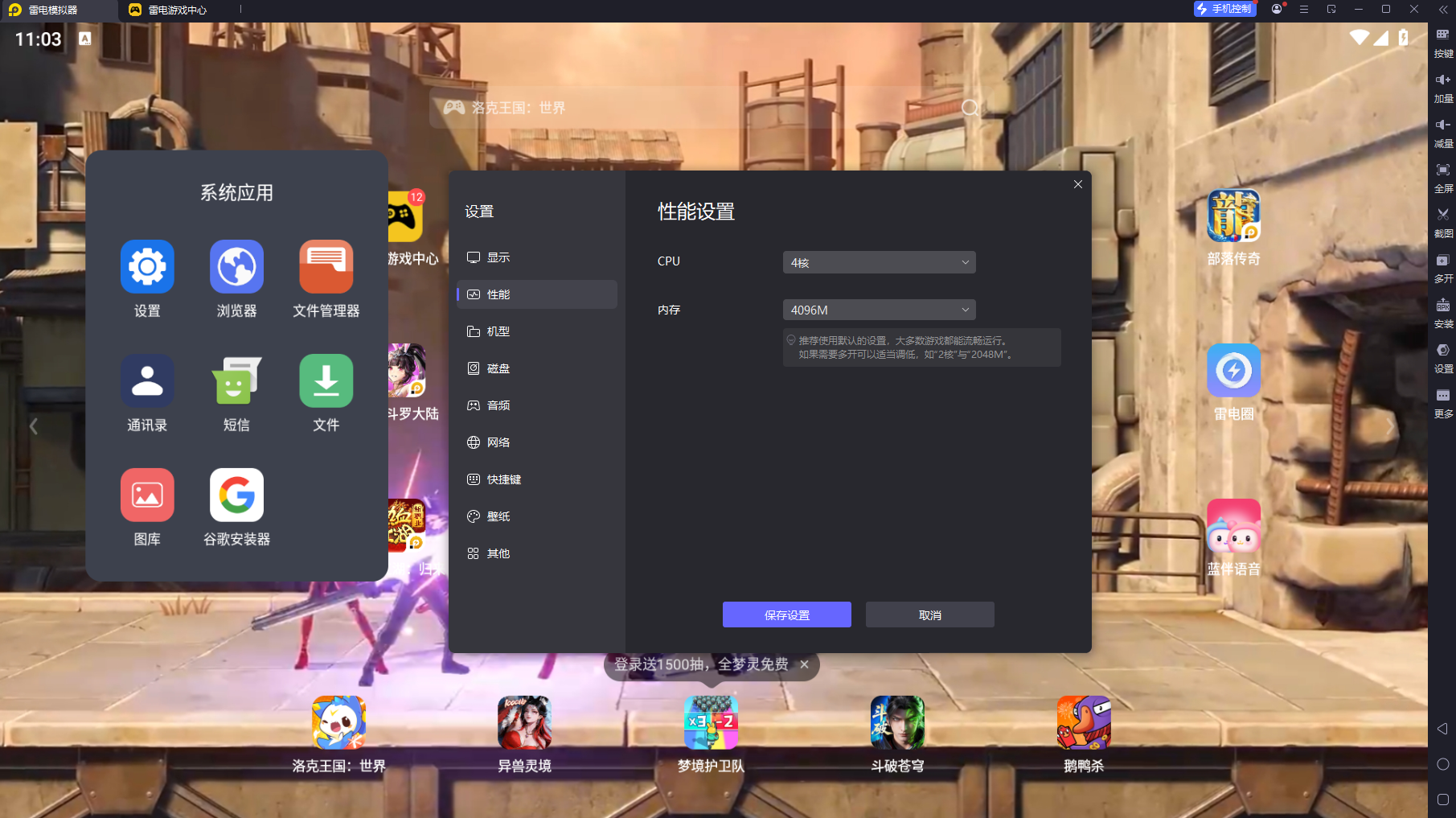Viewport: 1456px width, 818px height.
Task: Switch to the 雷电模拟器 tab
Action: [59, 10]
